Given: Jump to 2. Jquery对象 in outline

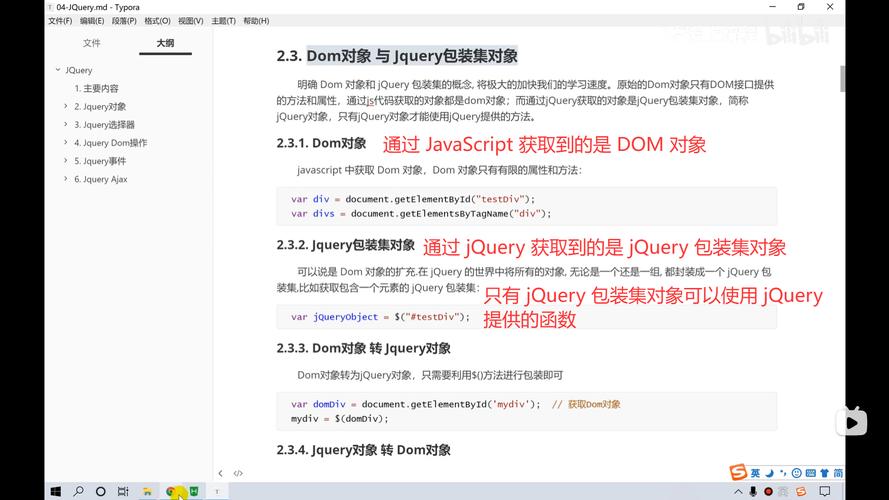Looking at the screenshot, I should pyautogui.click(x=100, y=107).
